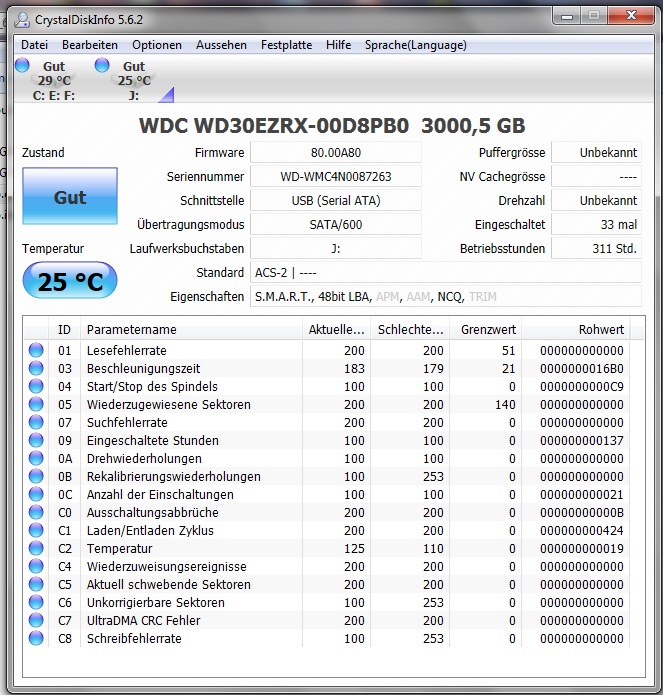Click the ID column header
Viewport: 664px width, 698px height.
pyautogui.click(x=65, y=330)
